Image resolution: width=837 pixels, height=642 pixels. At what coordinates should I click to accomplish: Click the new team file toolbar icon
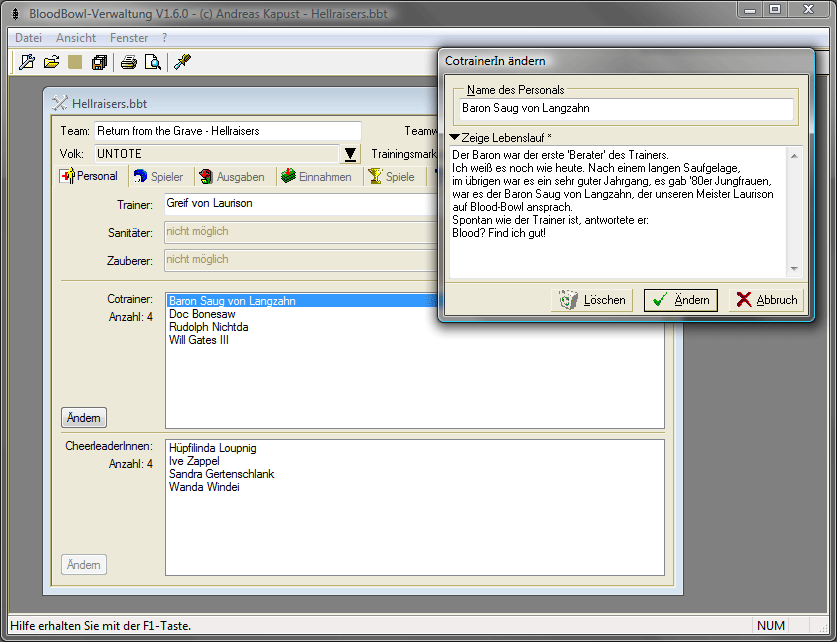pos(28,62)
